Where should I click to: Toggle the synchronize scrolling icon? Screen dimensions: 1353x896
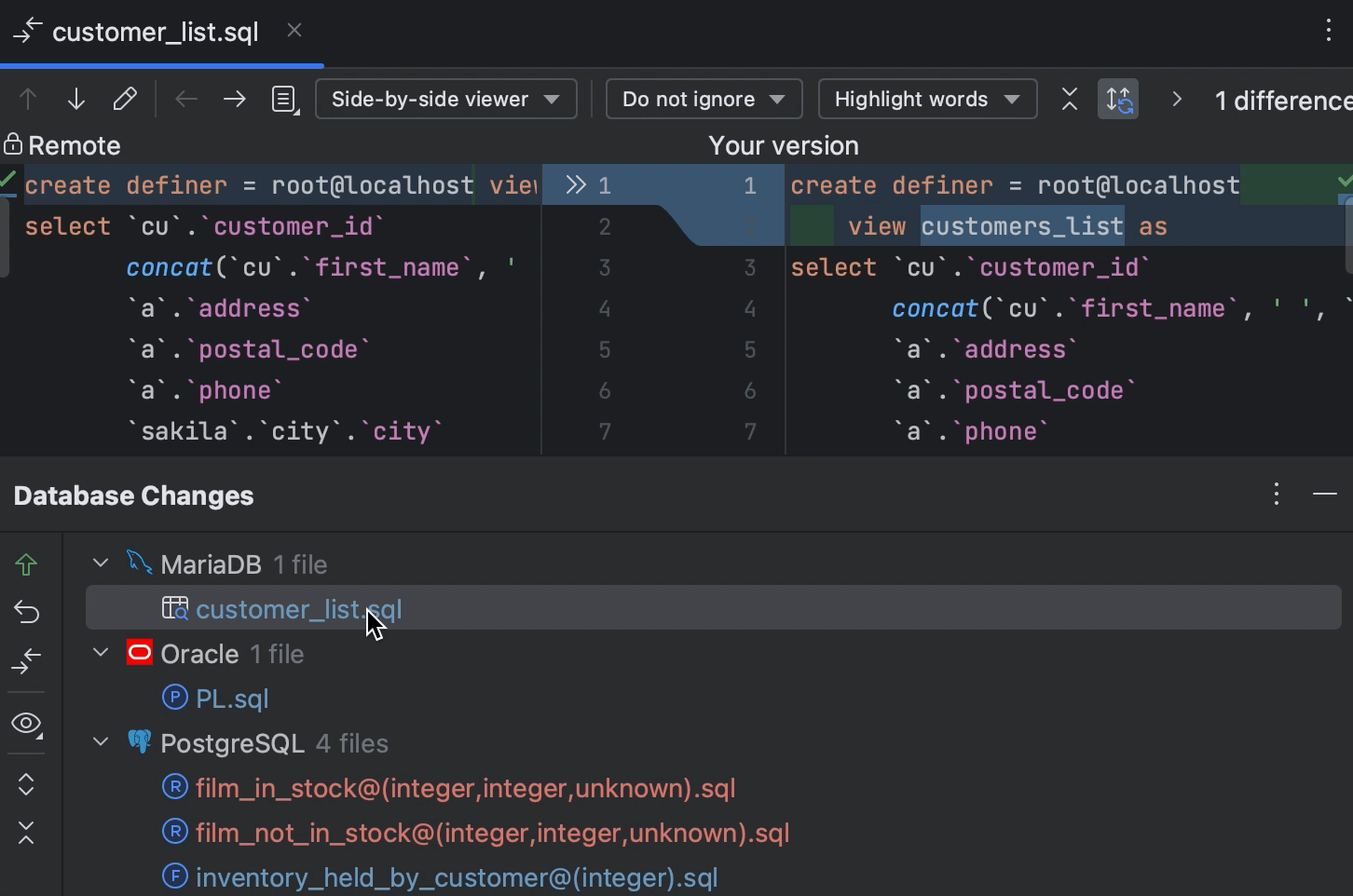pyautogui.click(x=1118, y=99)
